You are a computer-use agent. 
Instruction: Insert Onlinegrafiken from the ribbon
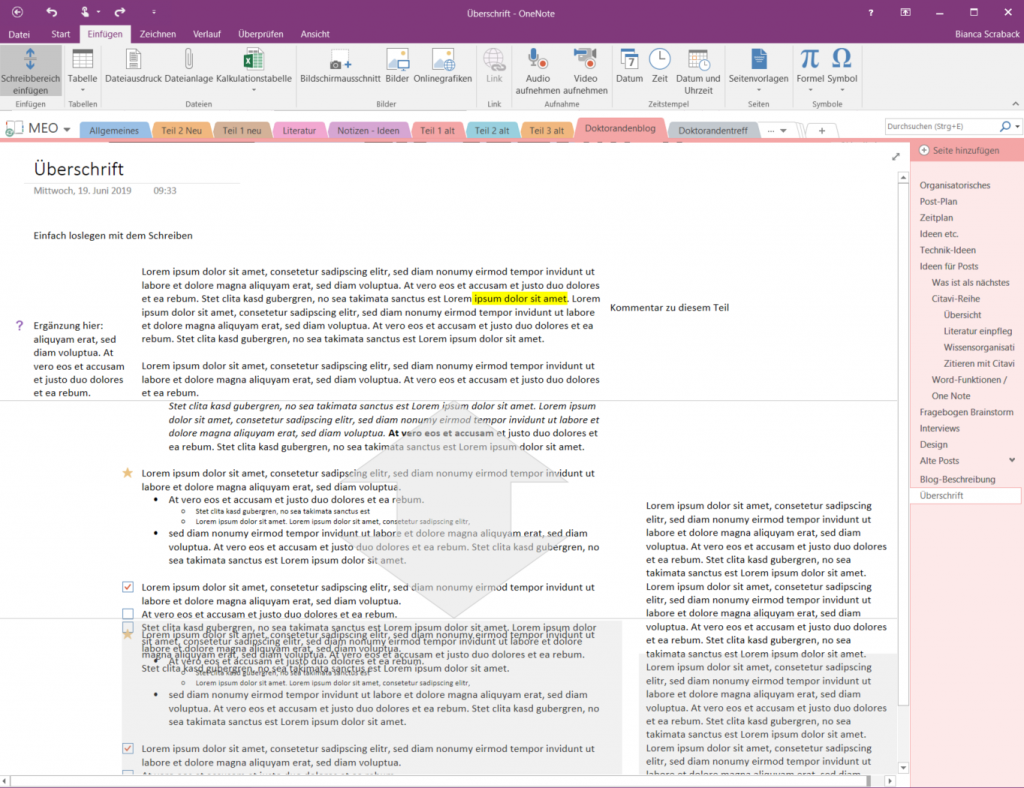[x=443, y=65]
